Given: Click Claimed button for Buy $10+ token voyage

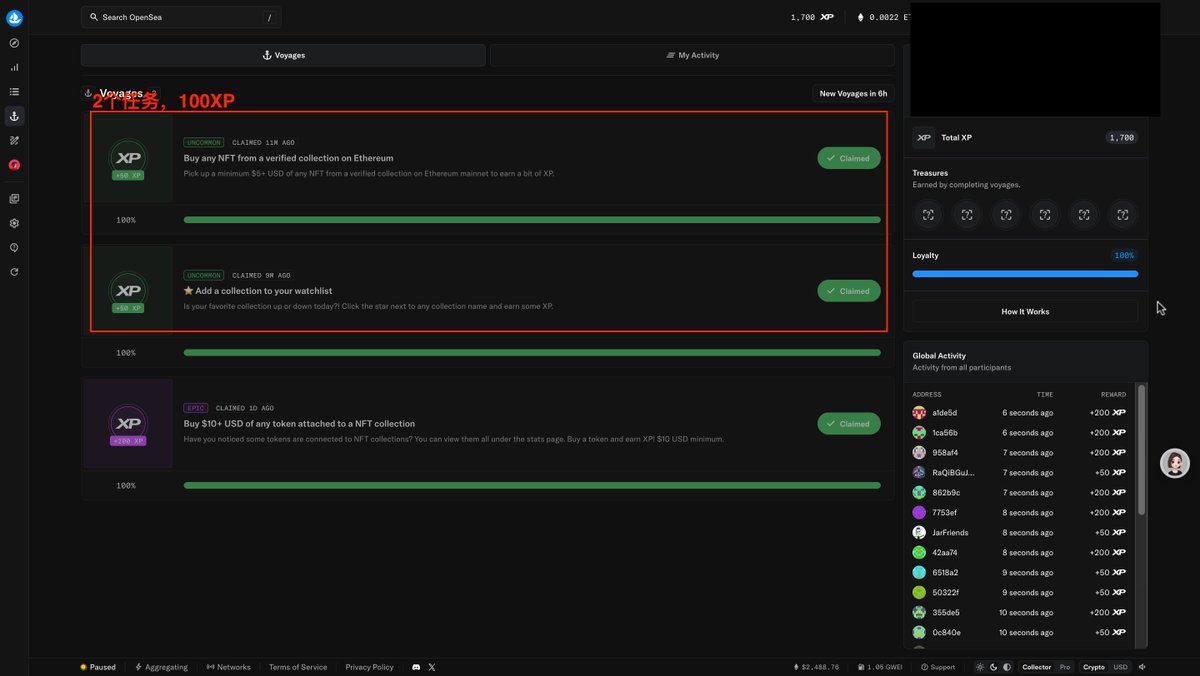Looking at the screenshot, I should (849, 424).
